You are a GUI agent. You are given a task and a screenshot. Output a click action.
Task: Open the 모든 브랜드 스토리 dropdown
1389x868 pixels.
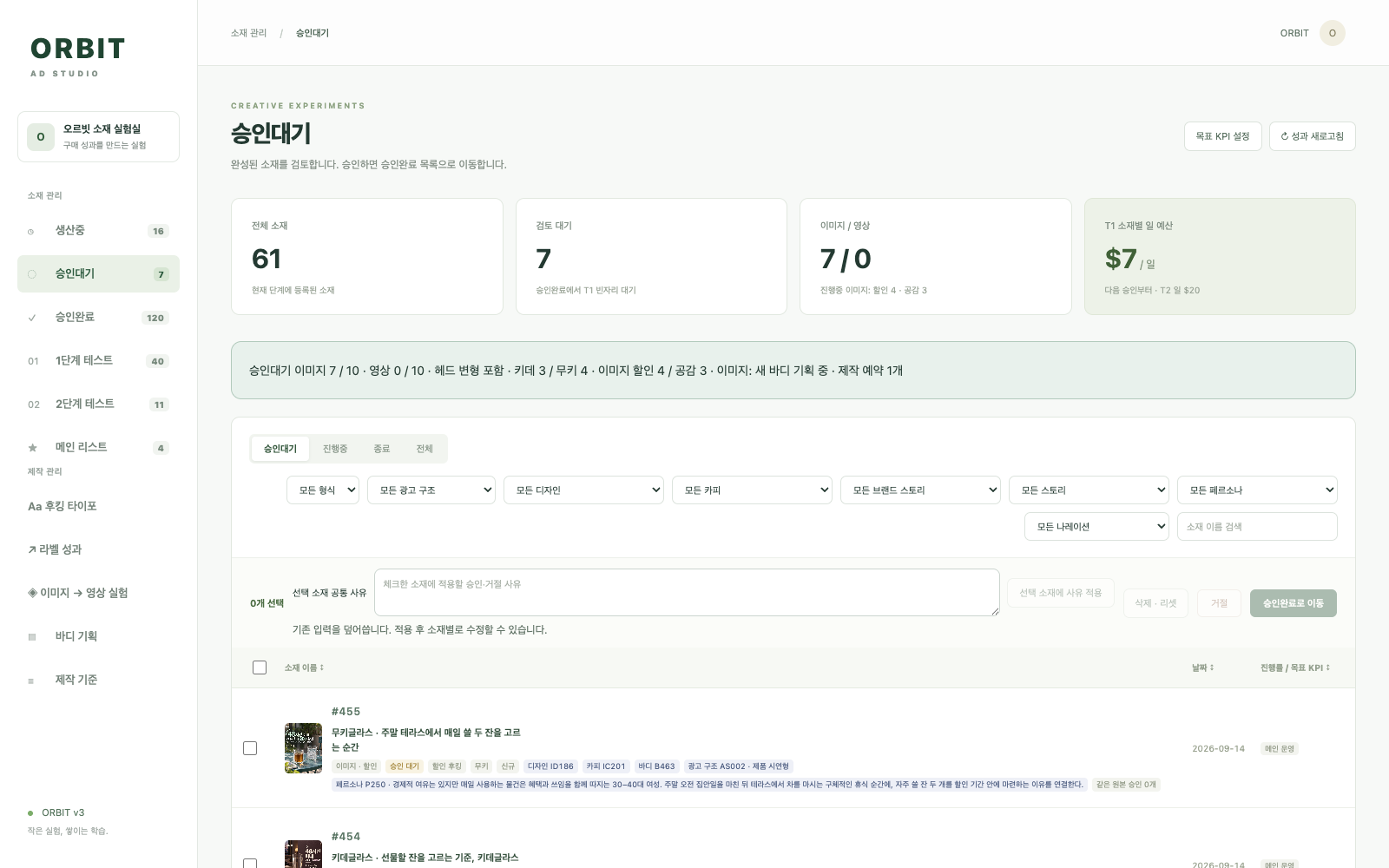920,490
